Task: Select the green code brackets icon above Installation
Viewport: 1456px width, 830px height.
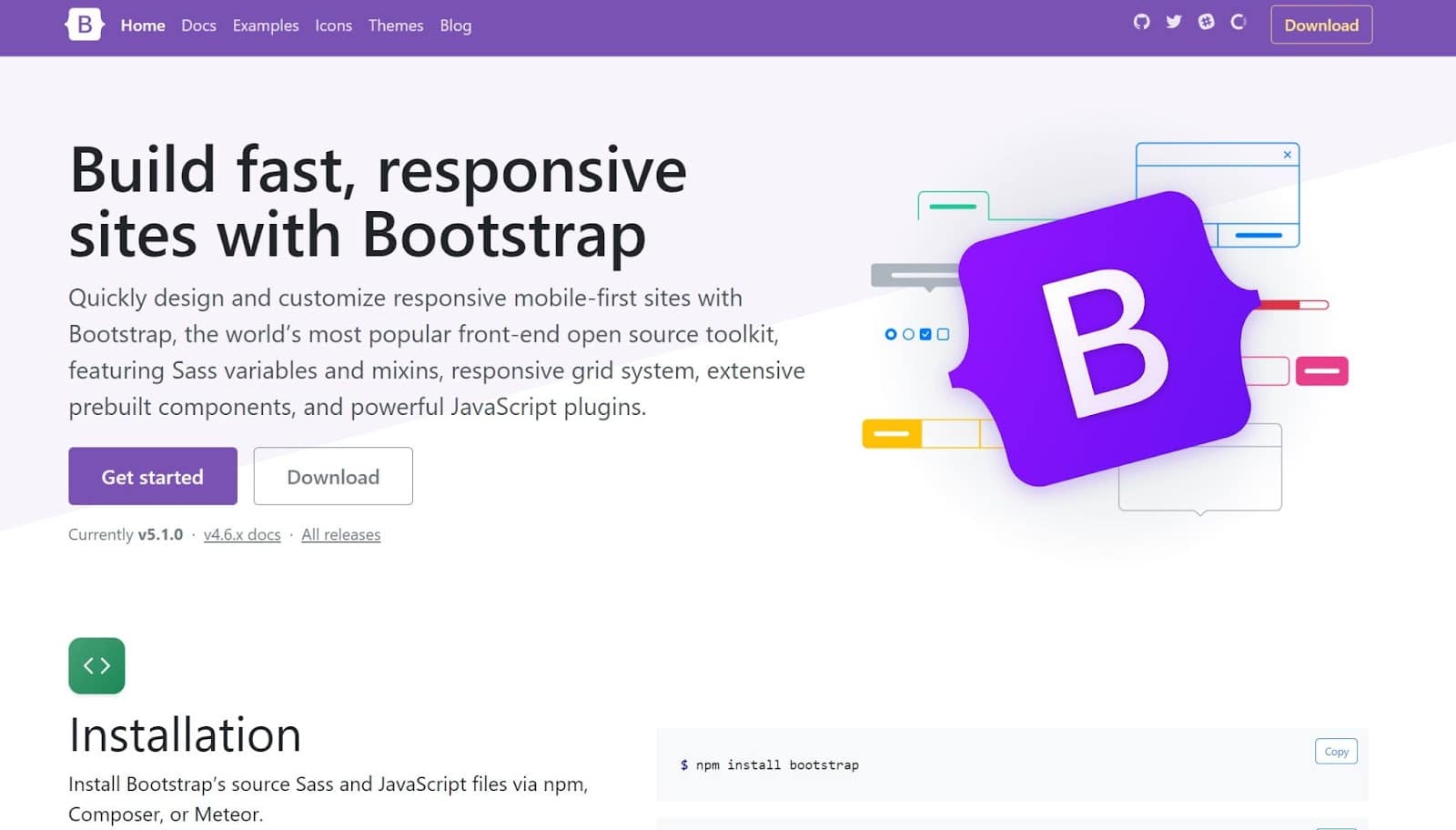Action: pos(96,665)
